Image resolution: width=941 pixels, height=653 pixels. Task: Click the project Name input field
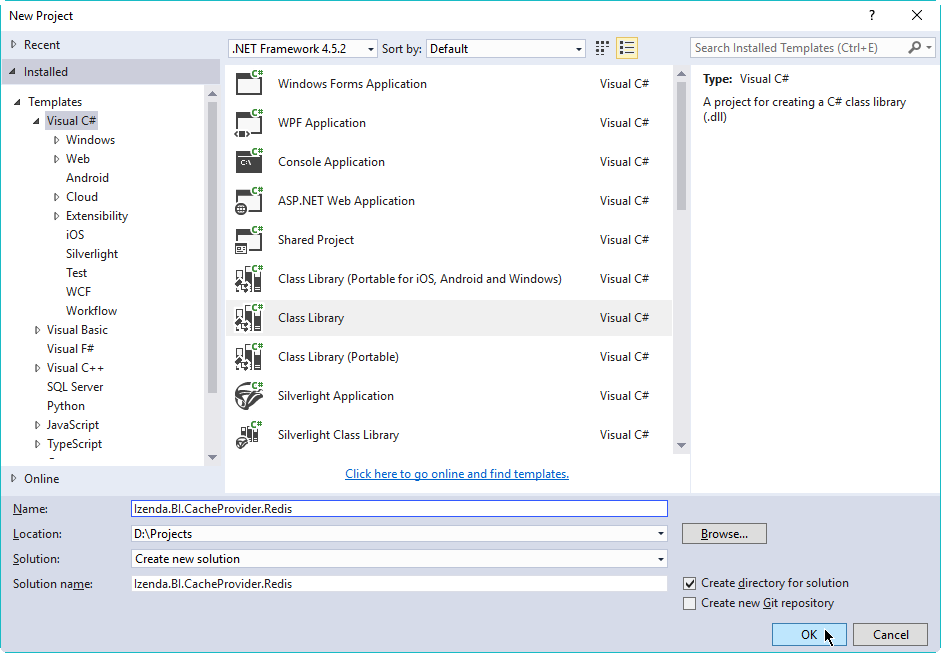click(x=399, y=508)
